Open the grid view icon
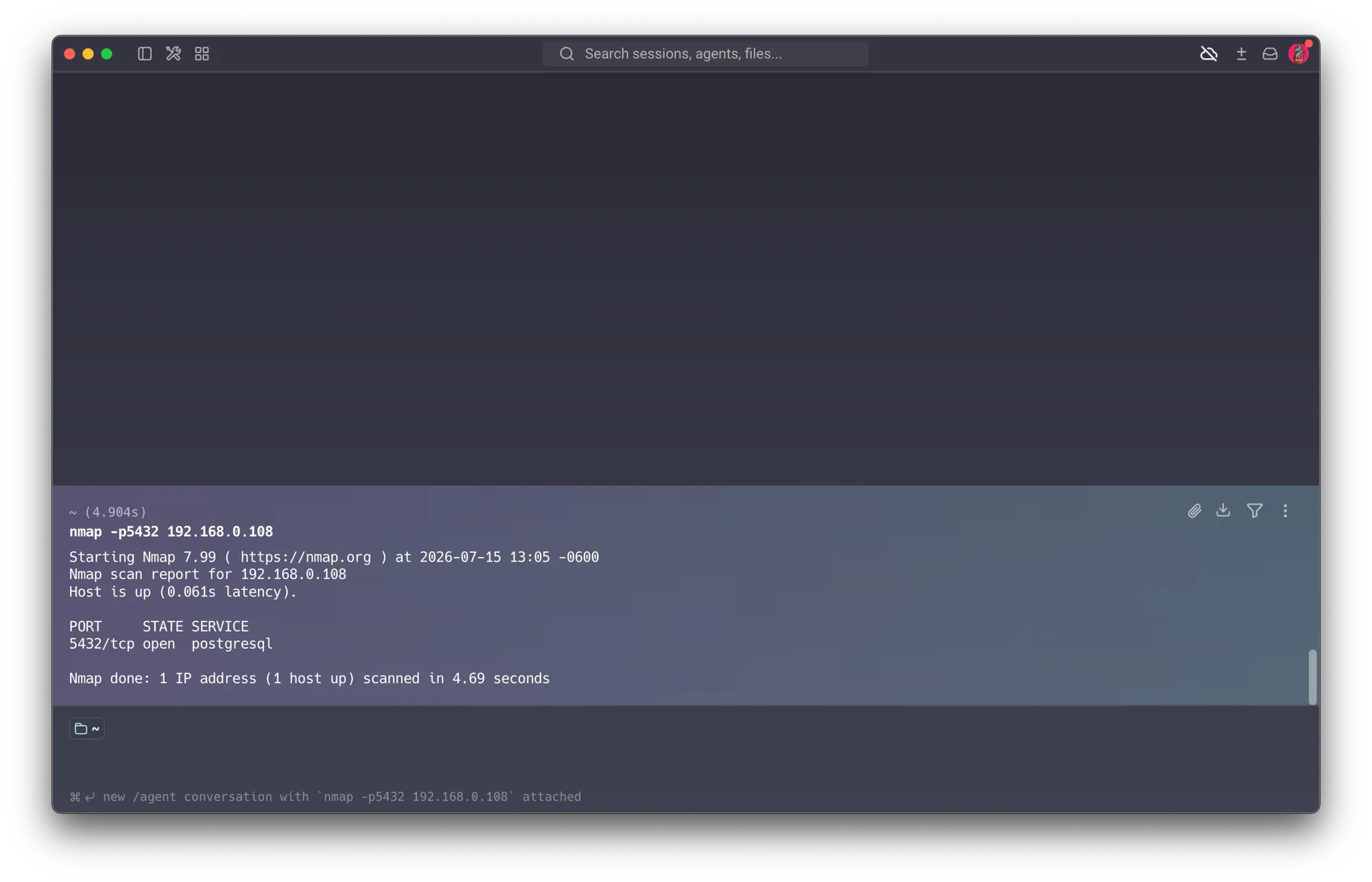 [202, 53]
